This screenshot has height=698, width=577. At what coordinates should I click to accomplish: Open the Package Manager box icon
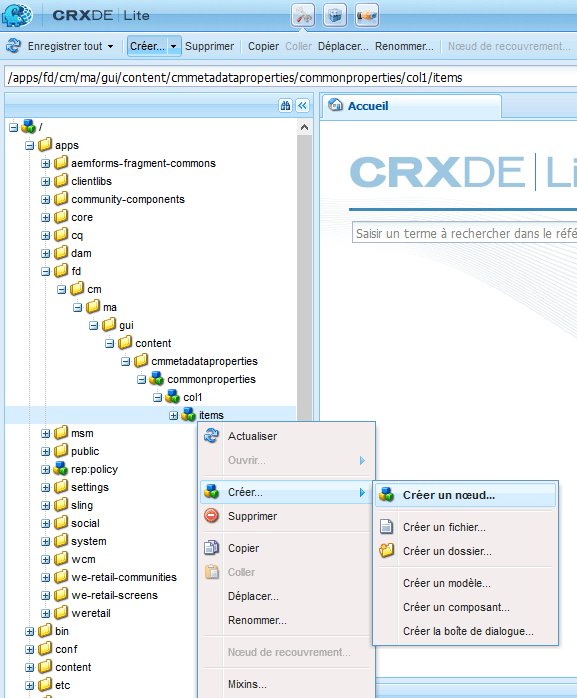coord(335,16)
